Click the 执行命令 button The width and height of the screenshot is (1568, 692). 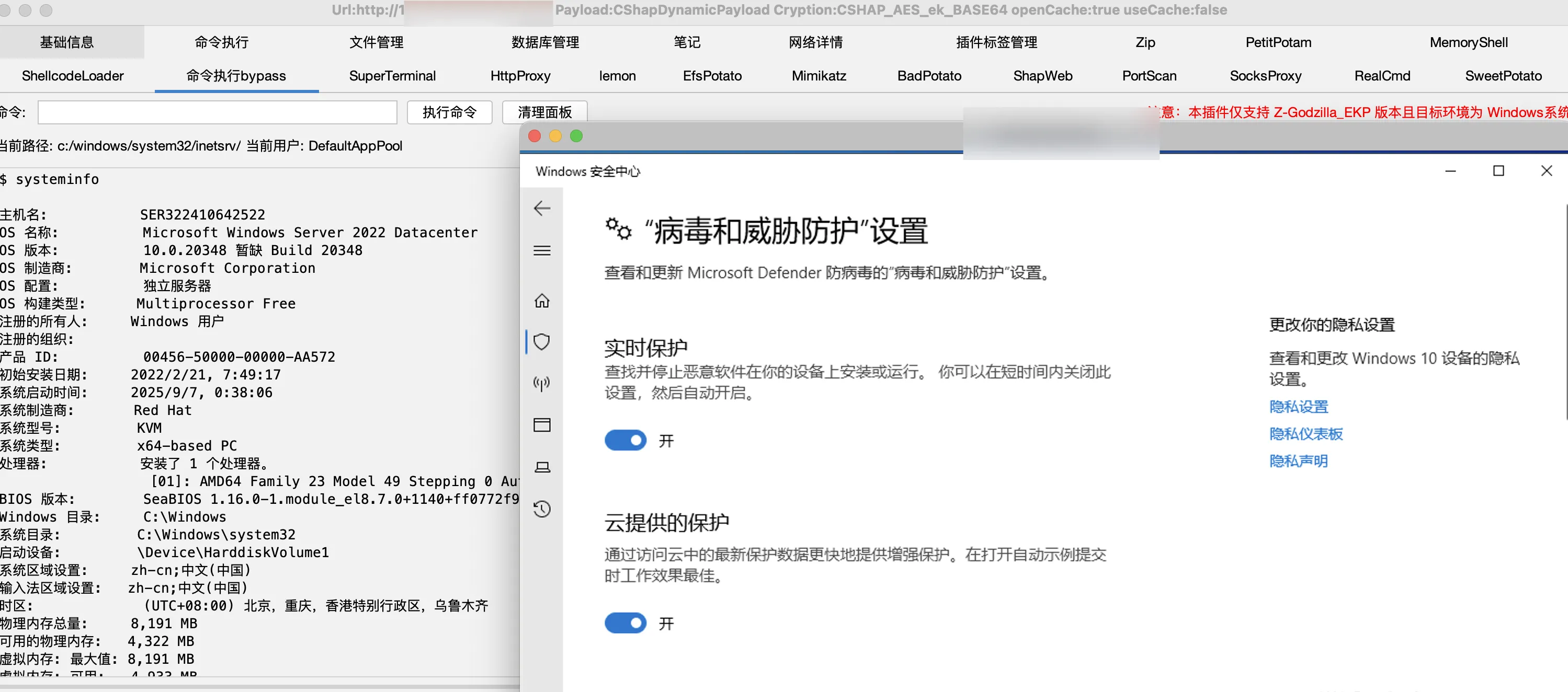coord(449,112)
